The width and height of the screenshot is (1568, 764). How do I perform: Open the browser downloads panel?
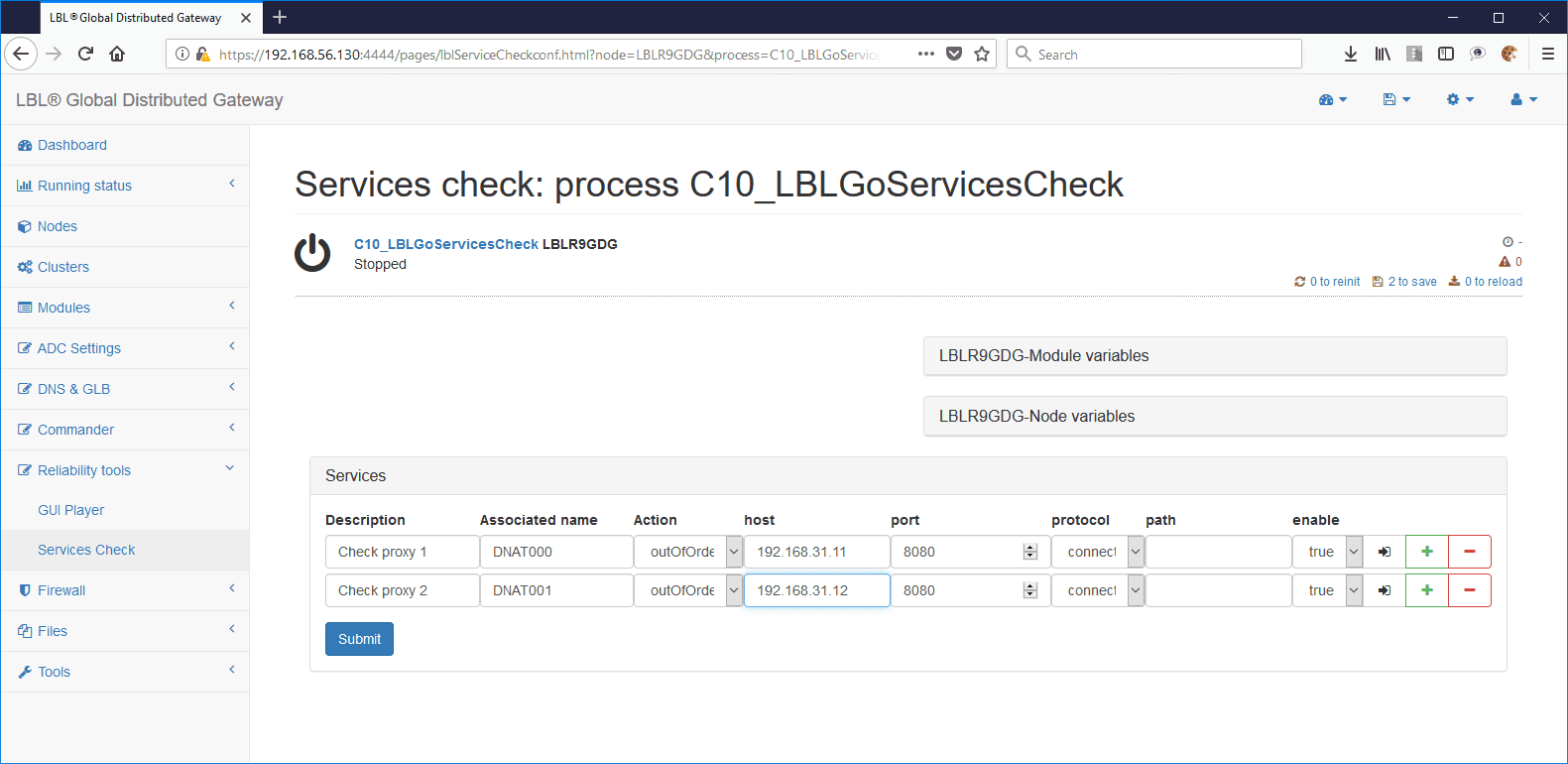[1351, 54]
